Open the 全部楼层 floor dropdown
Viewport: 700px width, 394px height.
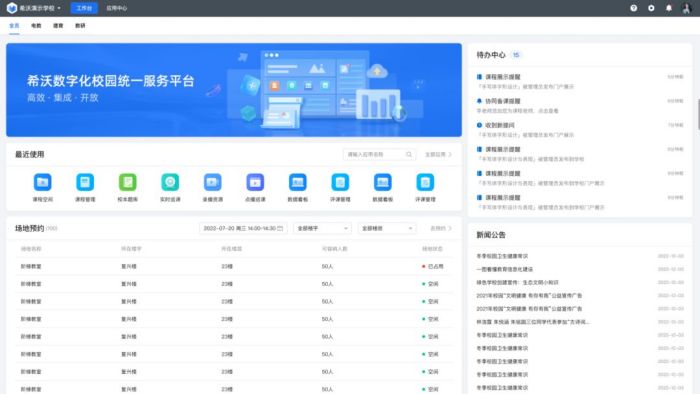(387, 228)
